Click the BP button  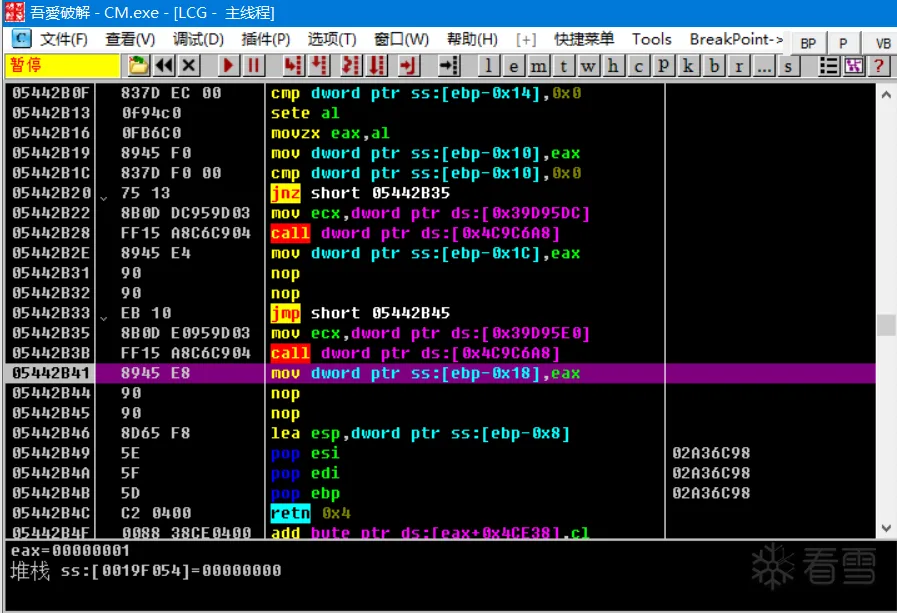(x=808, y=43)
